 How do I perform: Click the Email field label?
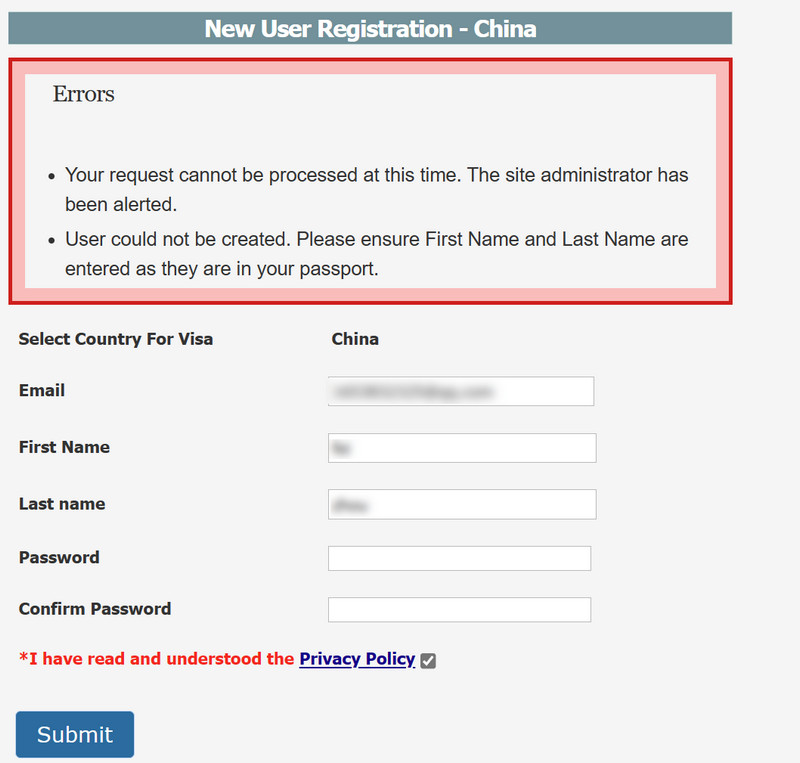pos(42,390)
